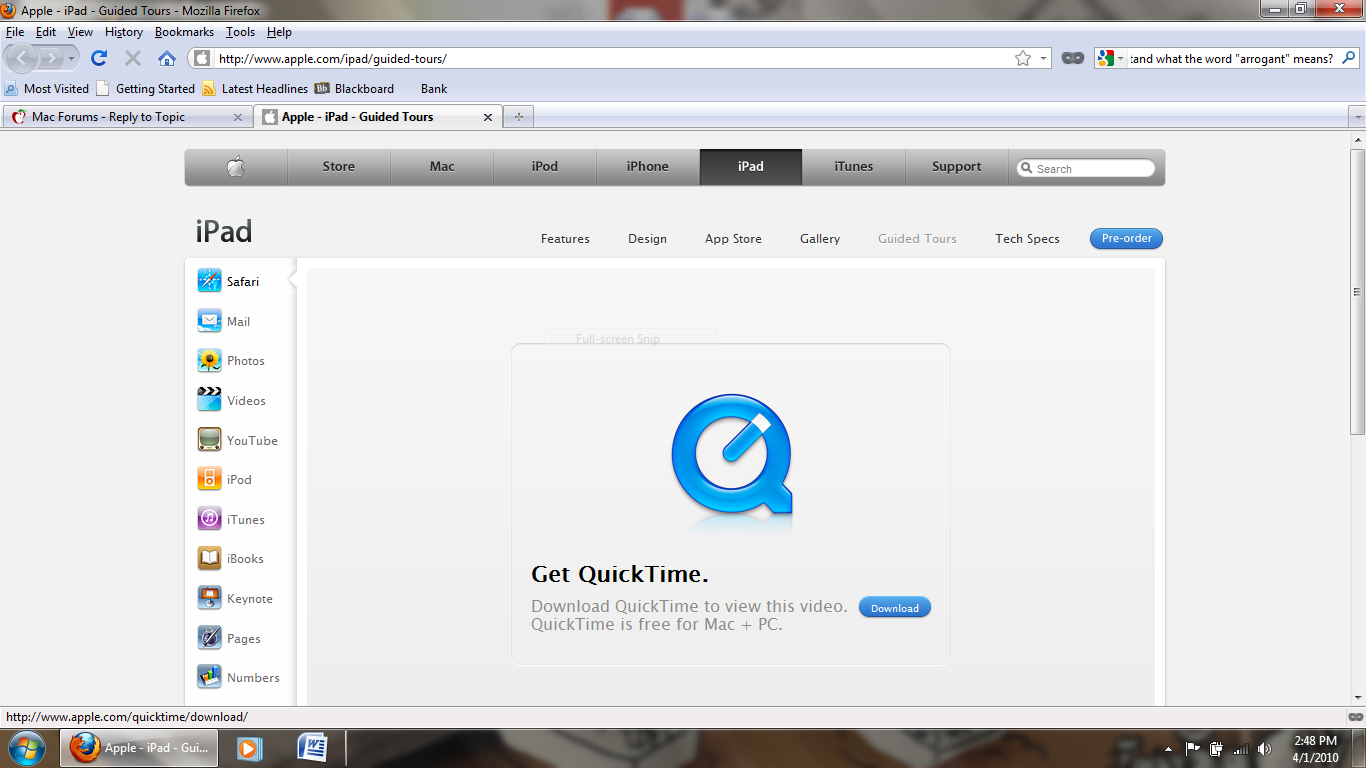The width and height of the screenshot is (1366, 768).
Task: Open the Latest Headlines feed bookmark
Action: 255,89
